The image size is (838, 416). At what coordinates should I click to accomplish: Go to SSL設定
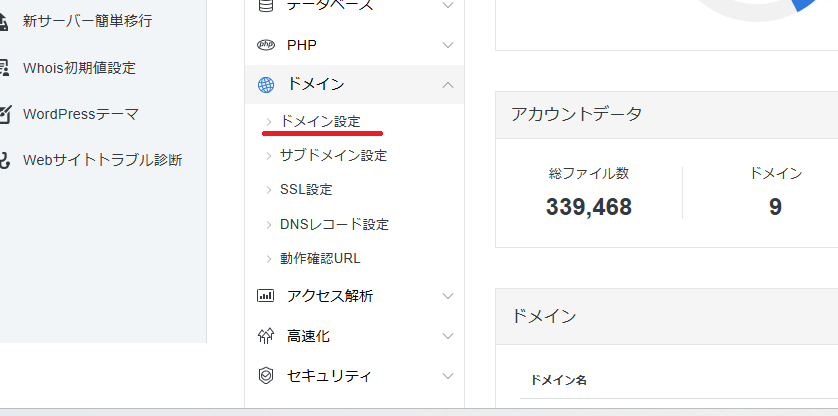(x=306, y=189)
